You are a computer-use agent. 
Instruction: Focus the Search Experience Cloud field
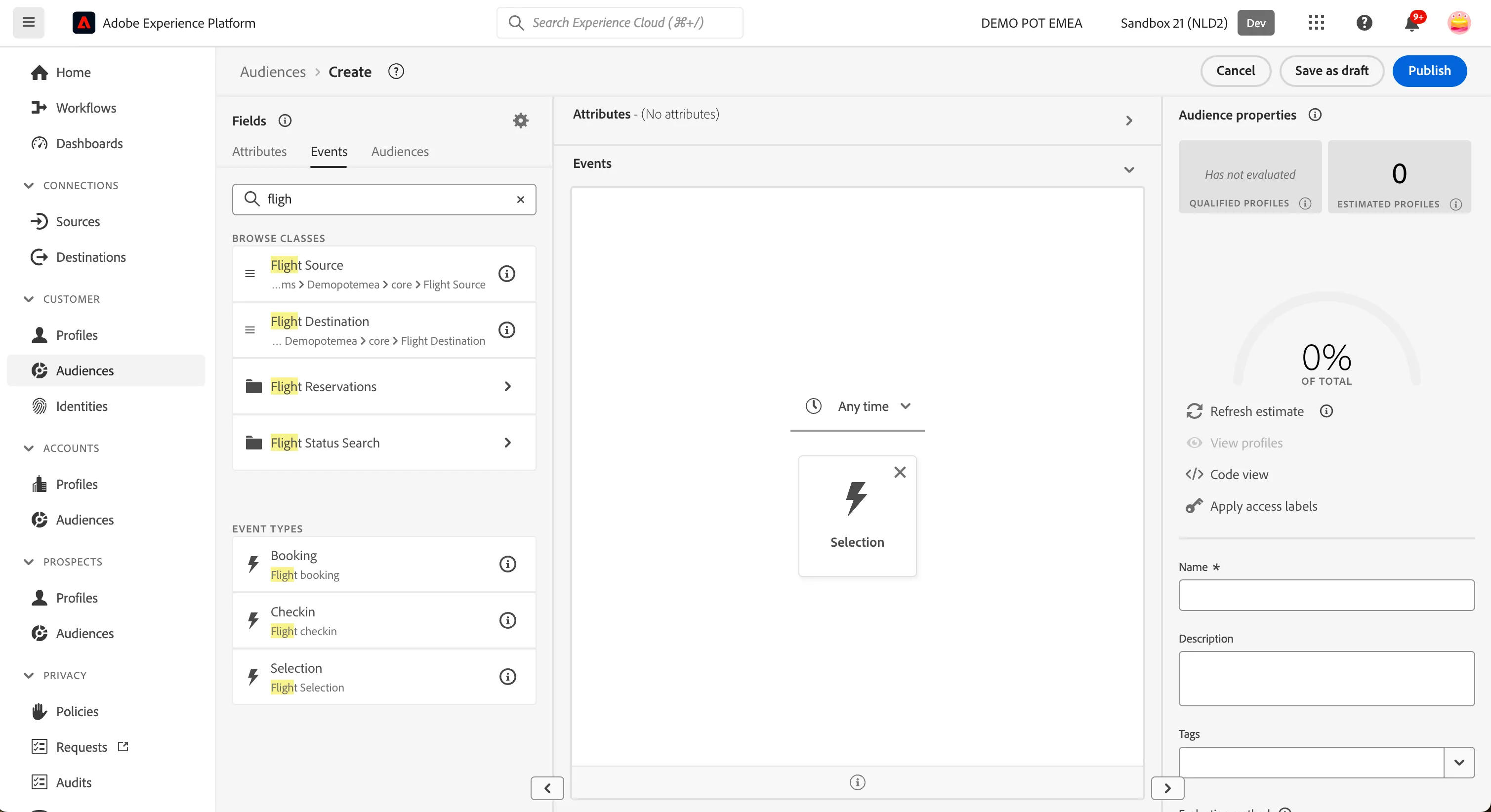coord(620,23)
